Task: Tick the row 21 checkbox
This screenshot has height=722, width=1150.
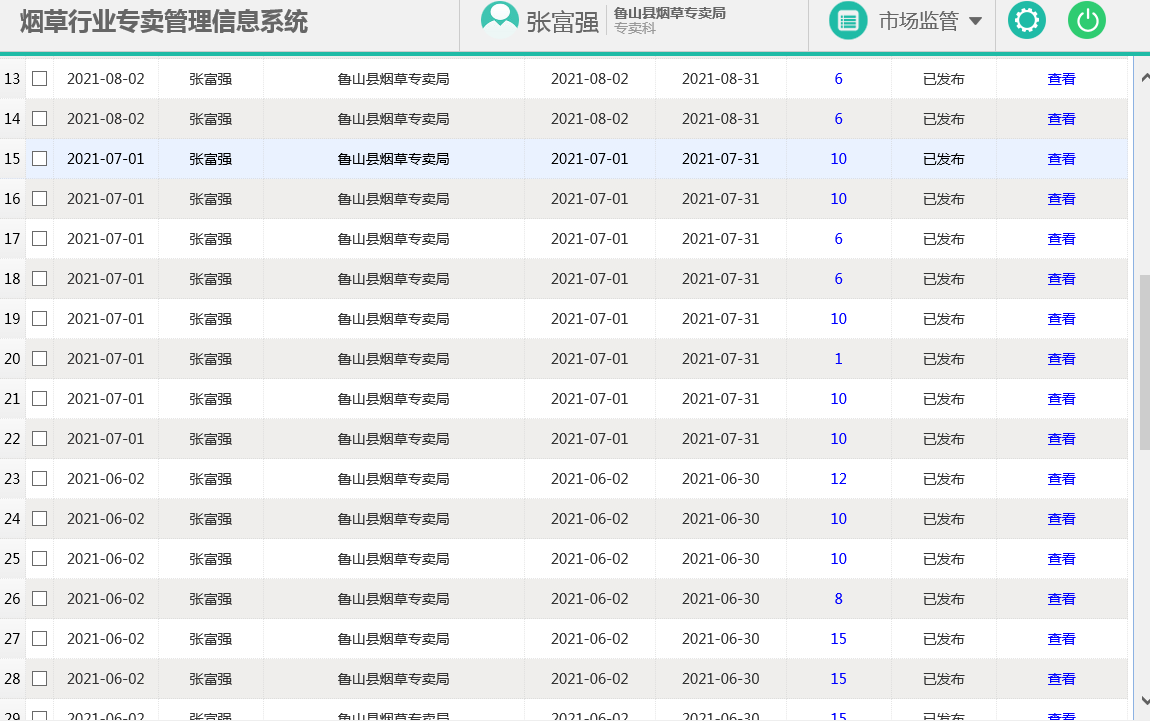Action: [40, 398]
